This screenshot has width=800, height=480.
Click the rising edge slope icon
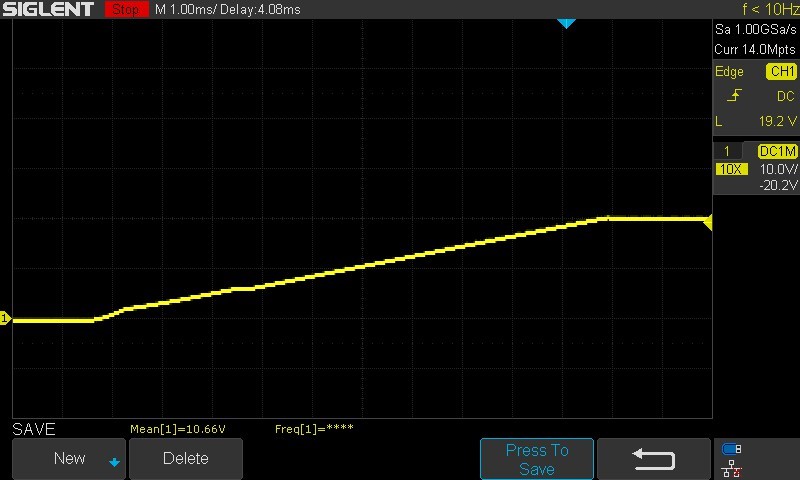coord(734,95)
